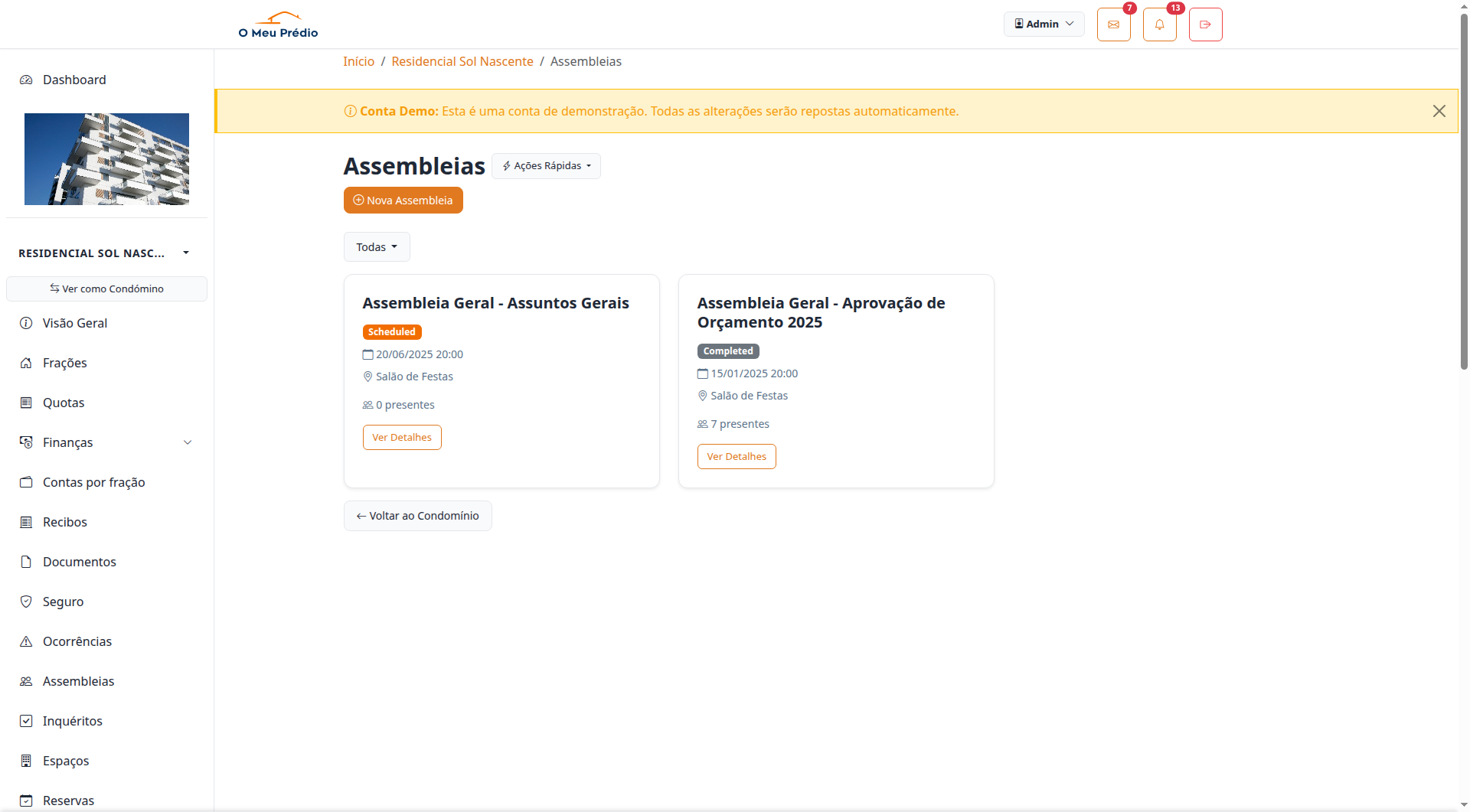Navigate to Ocorrências via its warning icon
1470x812 pixels.
(x=25, y=641)
